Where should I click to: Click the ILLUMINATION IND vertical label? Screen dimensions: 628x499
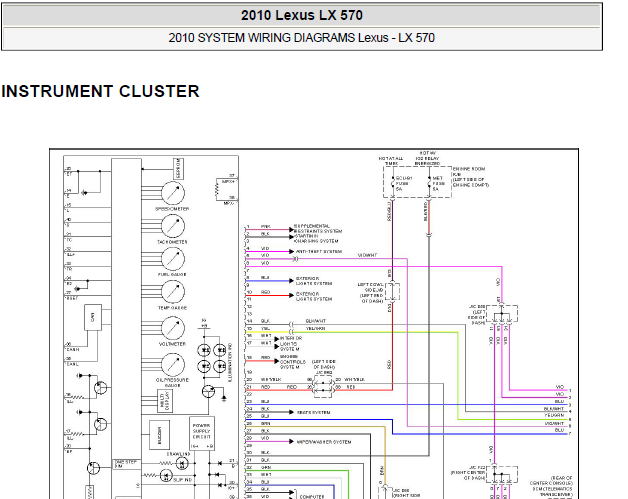(230, 362)
